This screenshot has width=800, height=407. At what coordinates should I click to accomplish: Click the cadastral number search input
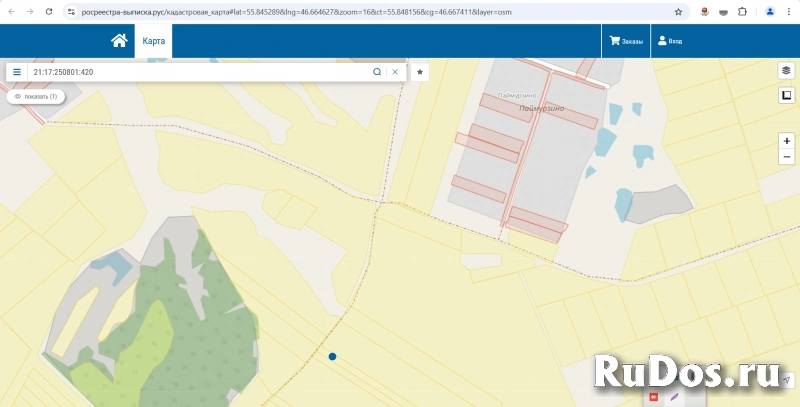pyautogui.click(x=200, y=72)
